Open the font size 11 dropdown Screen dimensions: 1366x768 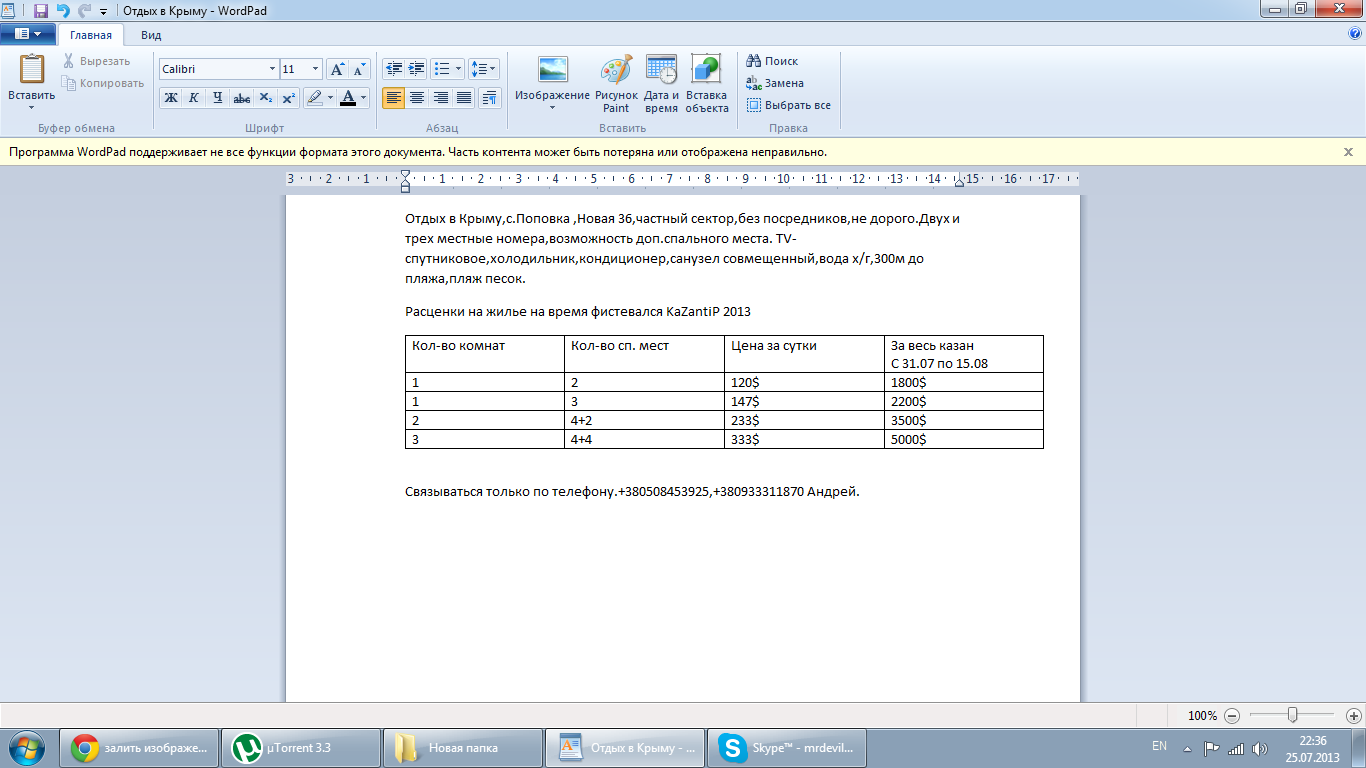(316, 69)
